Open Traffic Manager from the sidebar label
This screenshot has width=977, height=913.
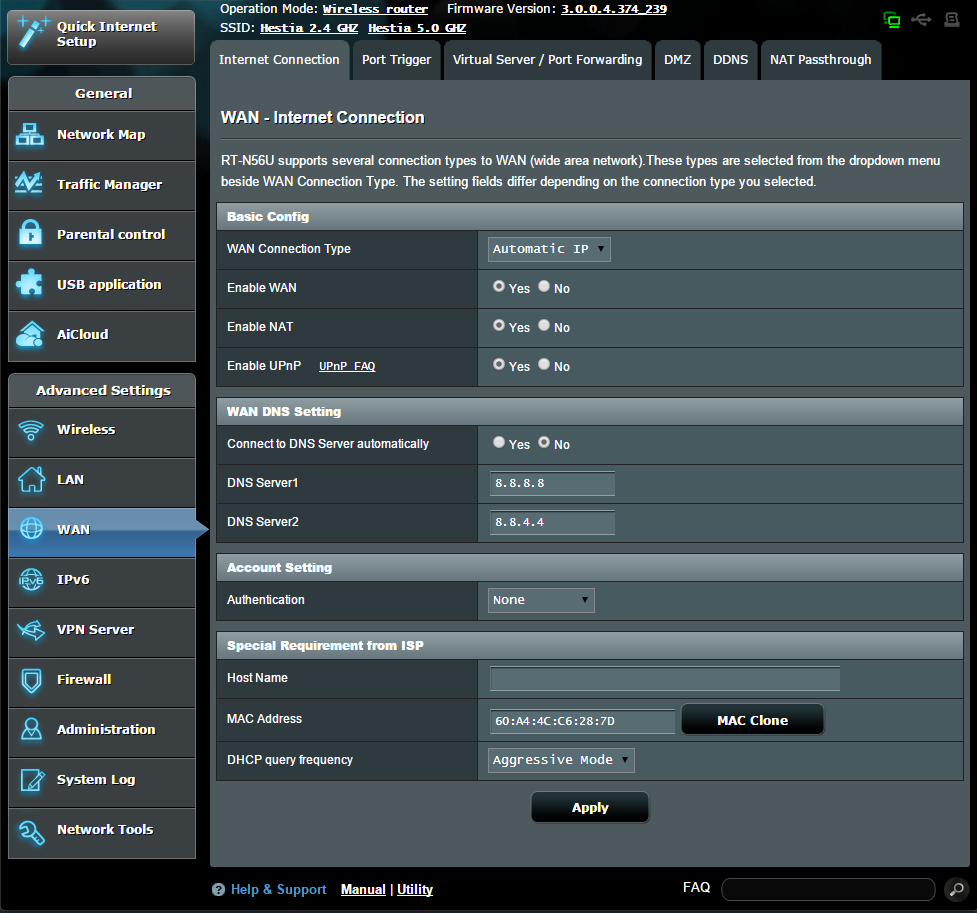(110, 184)
